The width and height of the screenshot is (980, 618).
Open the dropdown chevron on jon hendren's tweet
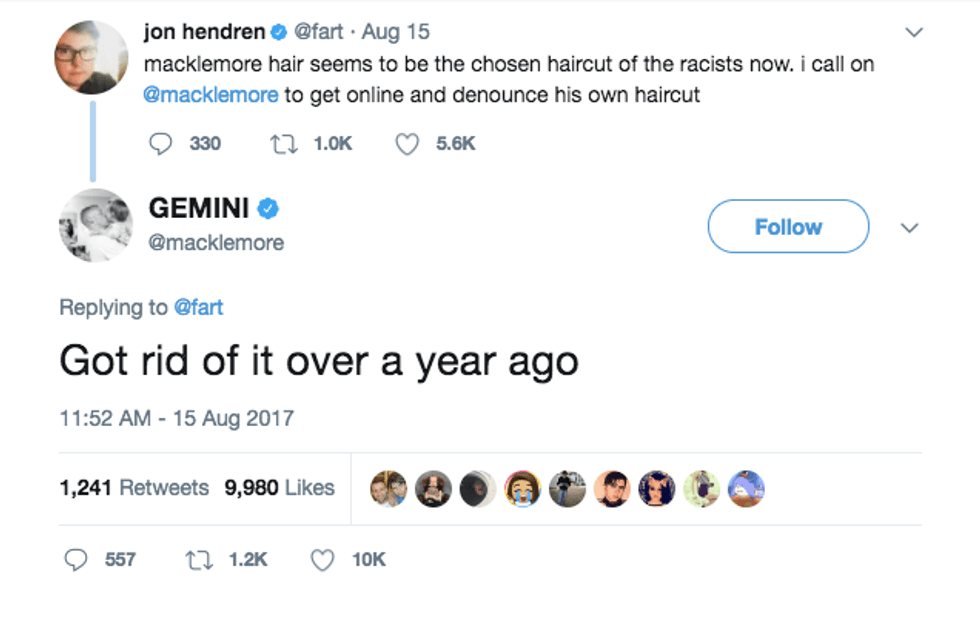click(913, 33)
